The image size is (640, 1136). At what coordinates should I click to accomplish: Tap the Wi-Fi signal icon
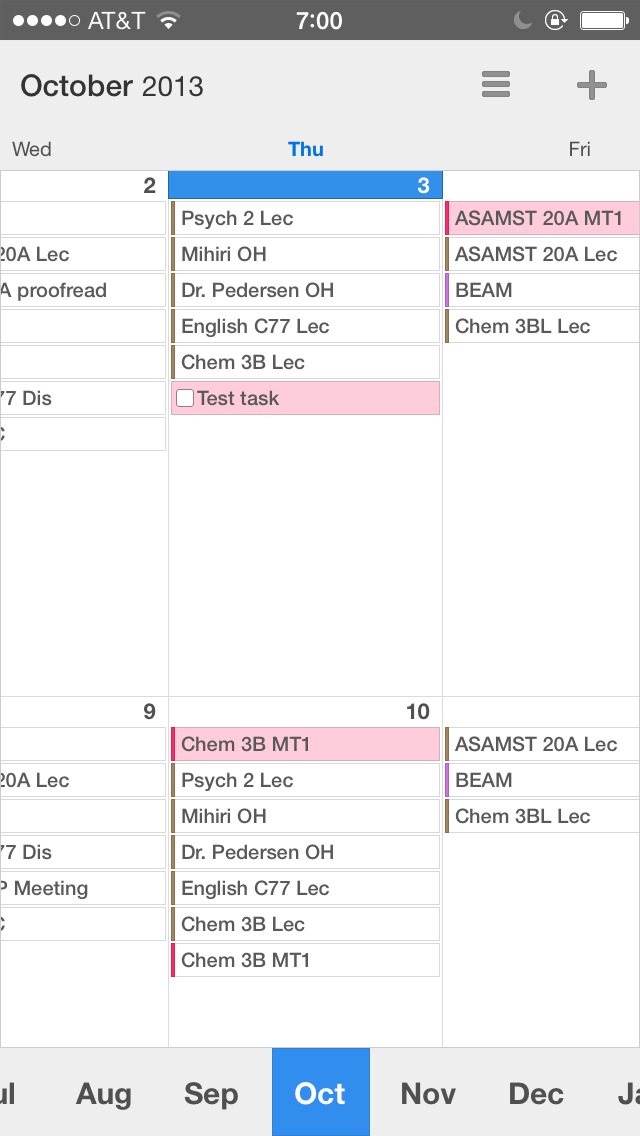(x=168, y=20)
